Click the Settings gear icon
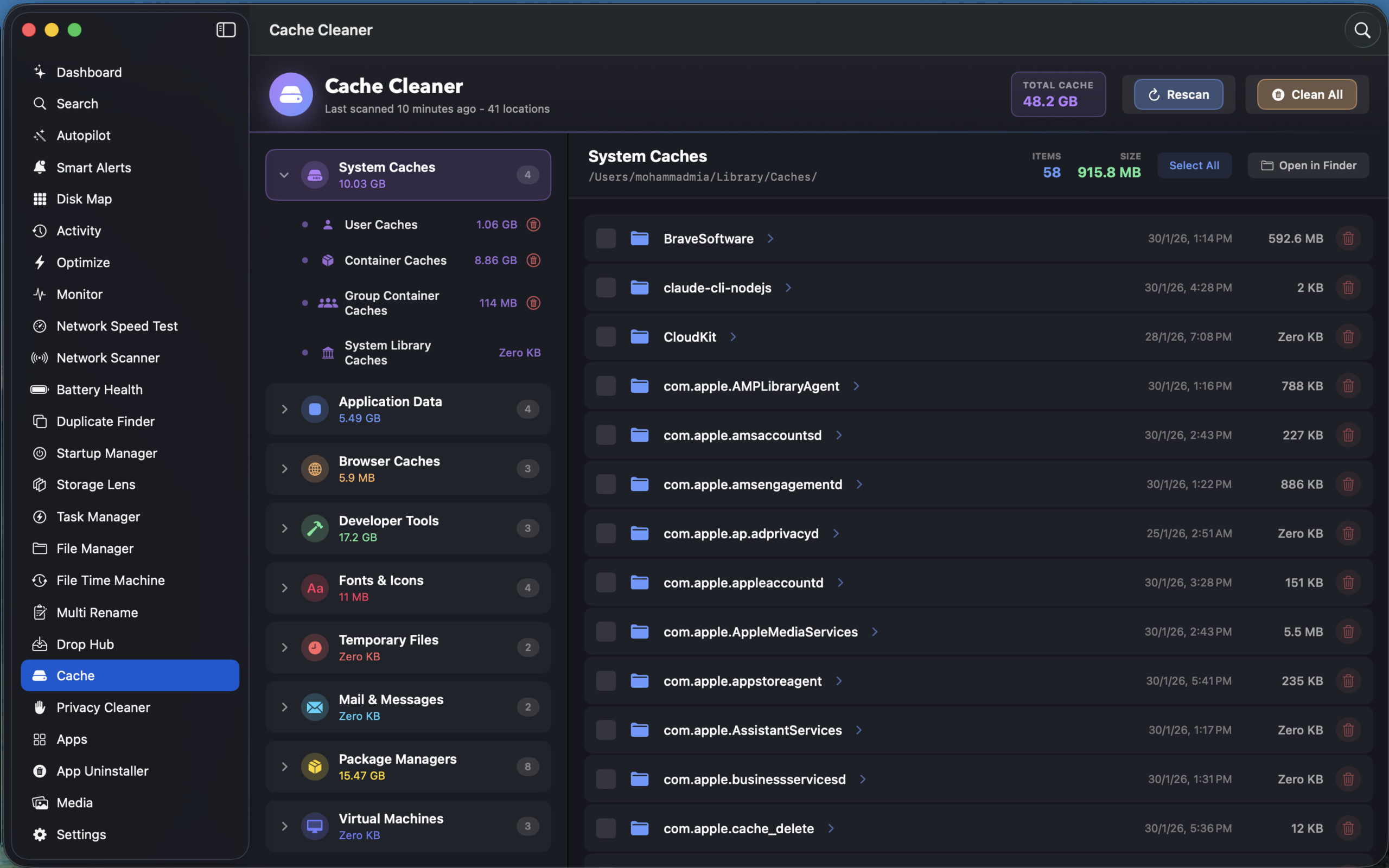Screen dimensions: 1389x868 [x=40, y=834]
